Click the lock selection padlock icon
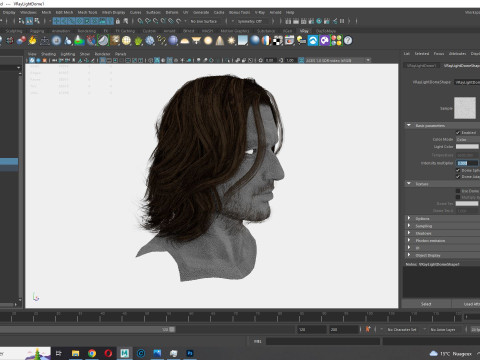480x360 pixels. pos(117,21)
